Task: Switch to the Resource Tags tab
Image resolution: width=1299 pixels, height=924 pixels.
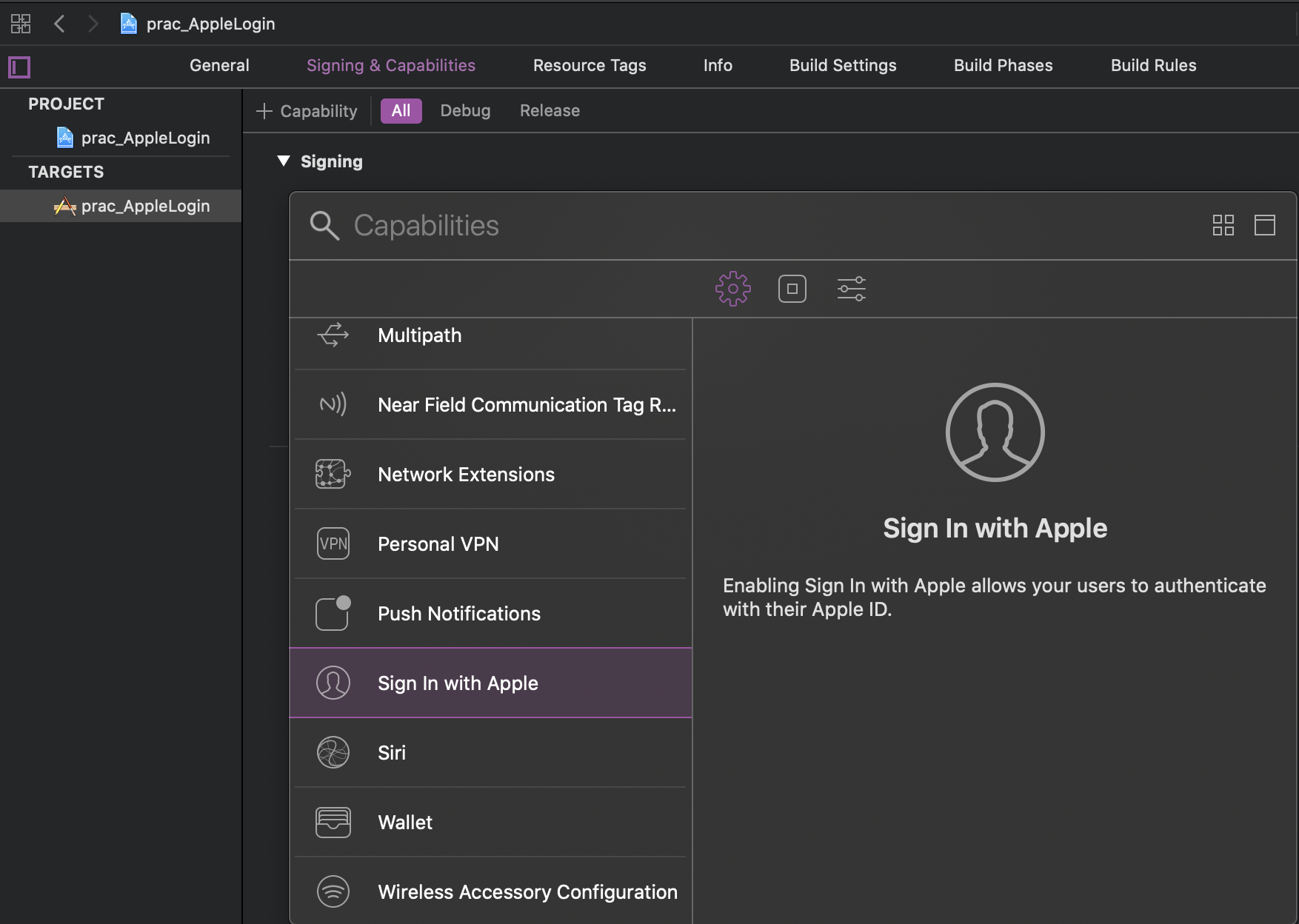Action: click(590, 65)
